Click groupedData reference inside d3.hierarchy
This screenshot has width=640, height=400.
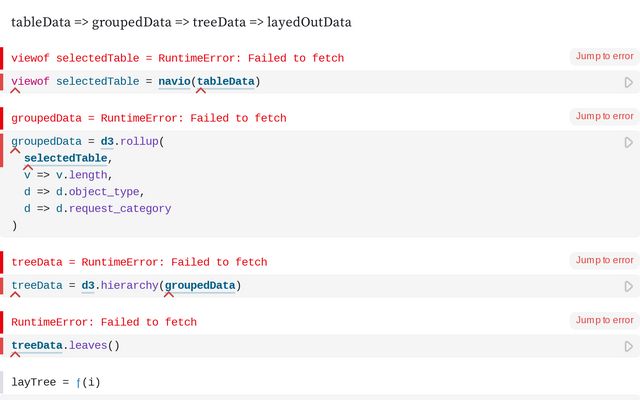click(200, 286)
